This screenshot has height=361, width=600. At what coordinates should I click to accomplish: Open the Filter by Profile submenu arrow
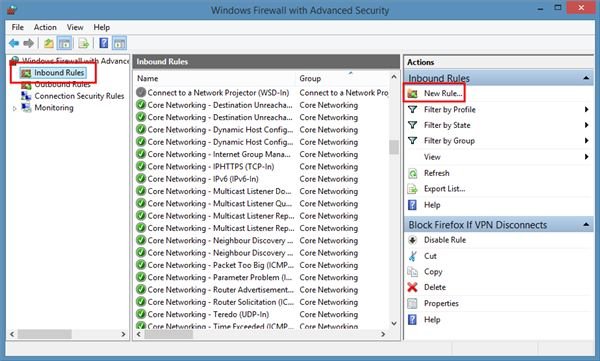tap(586, 109)
